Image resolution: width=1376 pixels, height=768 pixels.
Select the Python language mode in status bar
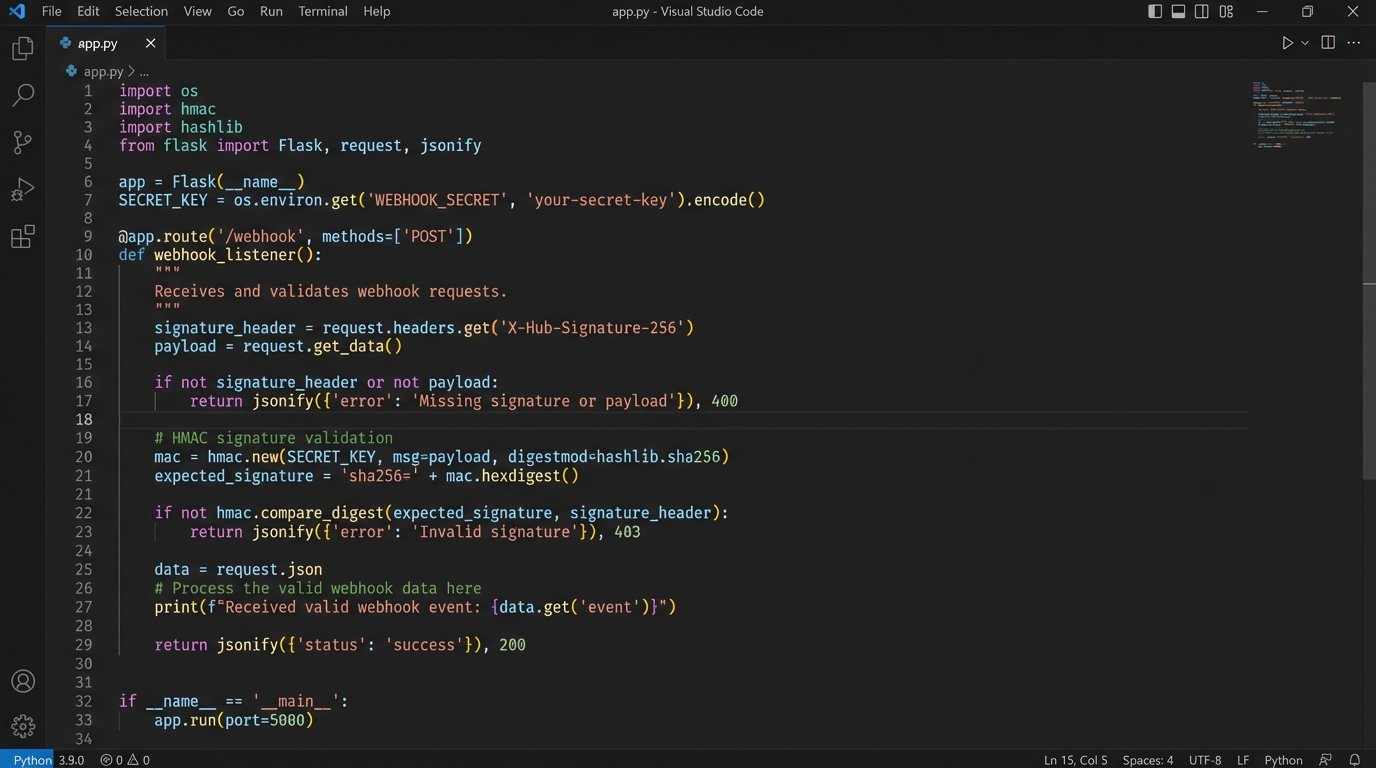tap(1283, 760)
